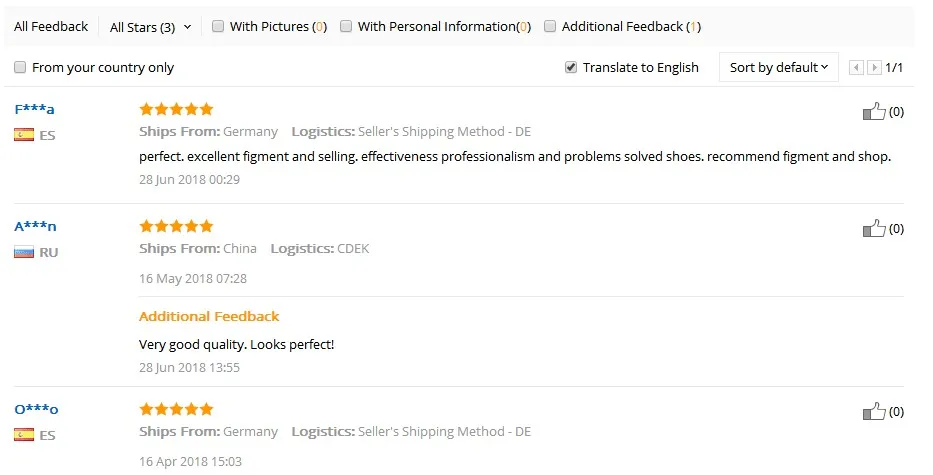Expand the Sort by default dropdown
933x475 pixels.
(779, 68)
